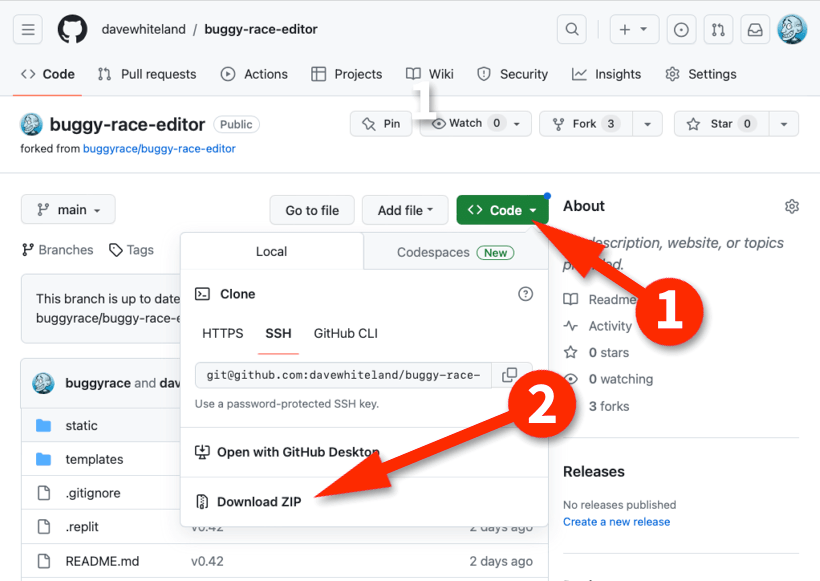Switch to the Codespaces tab
Viewport: 820px width, 581px height.
455,252
